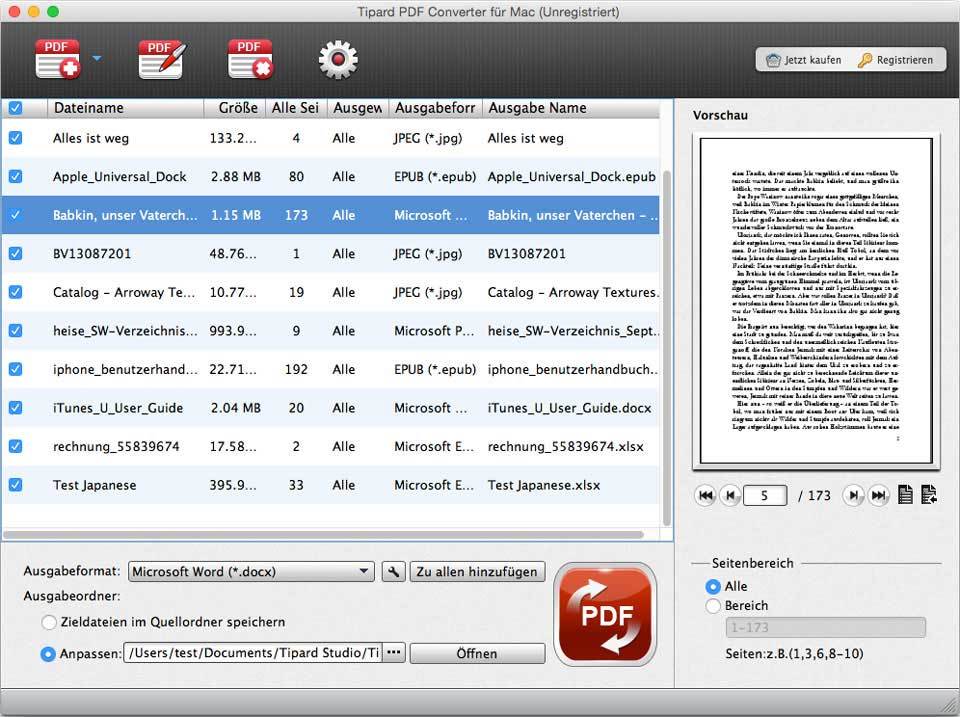Click the big red PDF convert button
Screen dimensions: 960x717
[606, 615]
